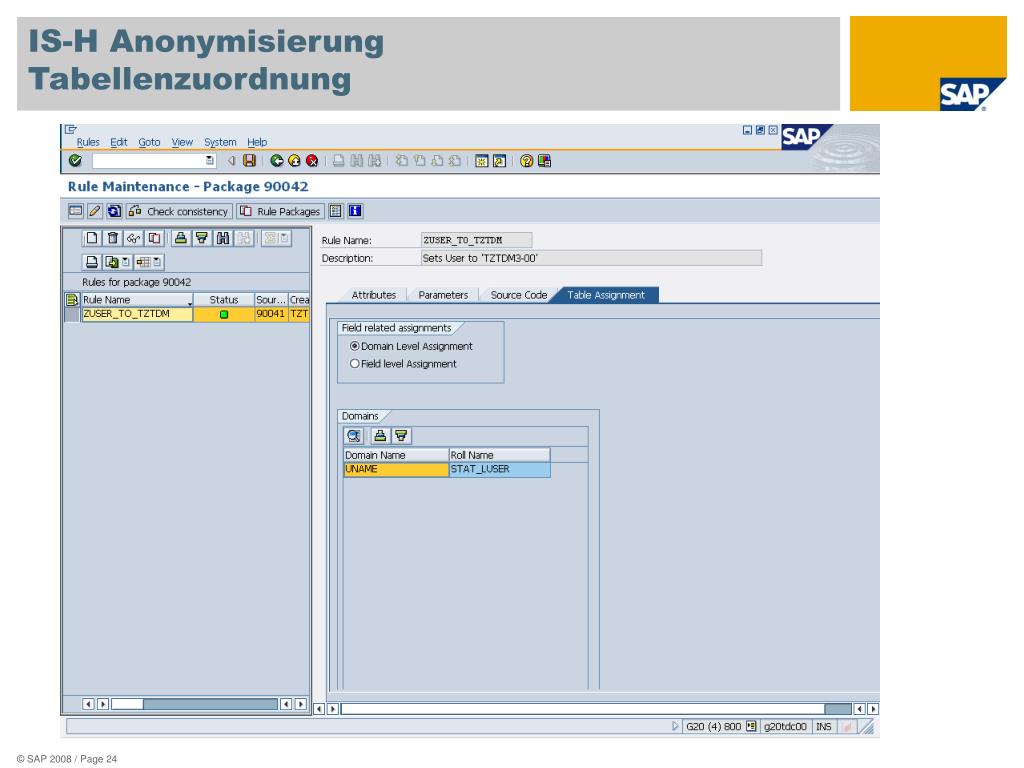Screen dimensions: 1024x768
Task: Click the Export icon in rules panel
Action: (112, 262)
